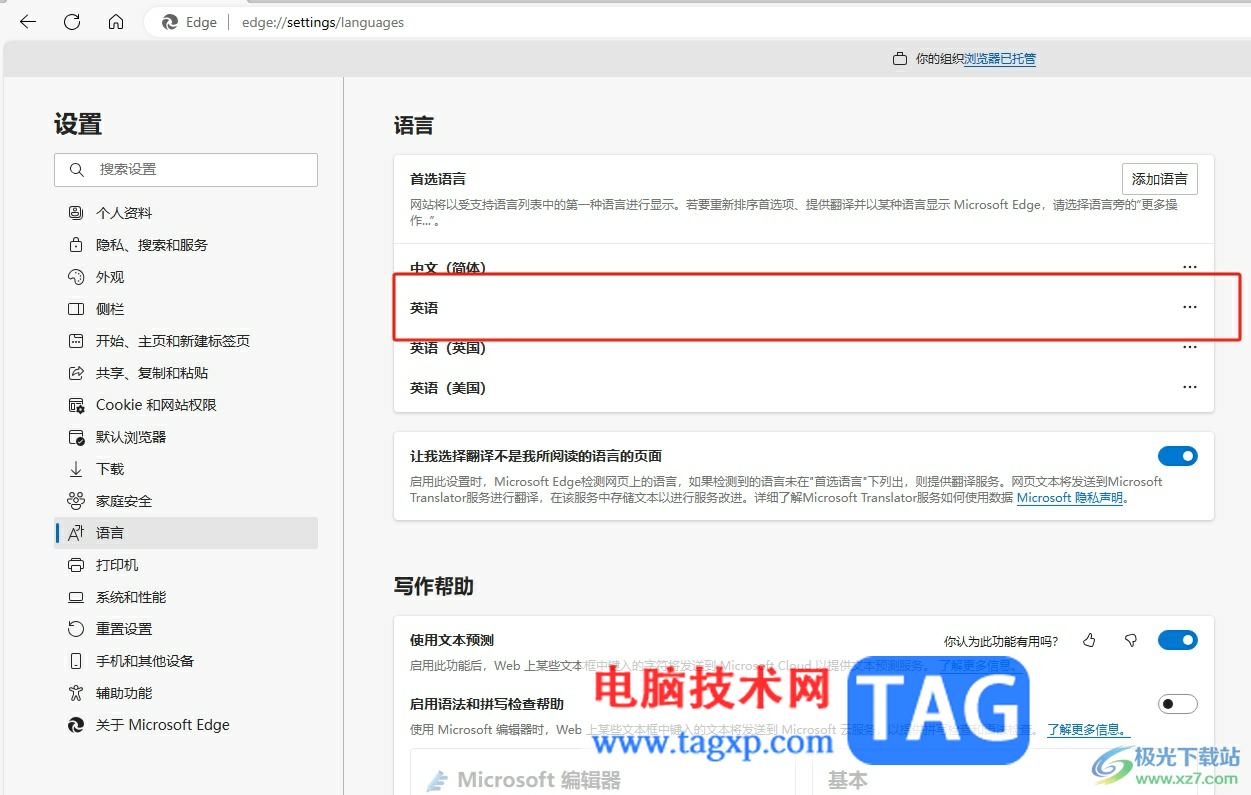The width and height of the screenshot is (1251, 795).
Task: Click the 侧栏 sidebar icon
Action: pyautogui.click(x=76, y=309)
